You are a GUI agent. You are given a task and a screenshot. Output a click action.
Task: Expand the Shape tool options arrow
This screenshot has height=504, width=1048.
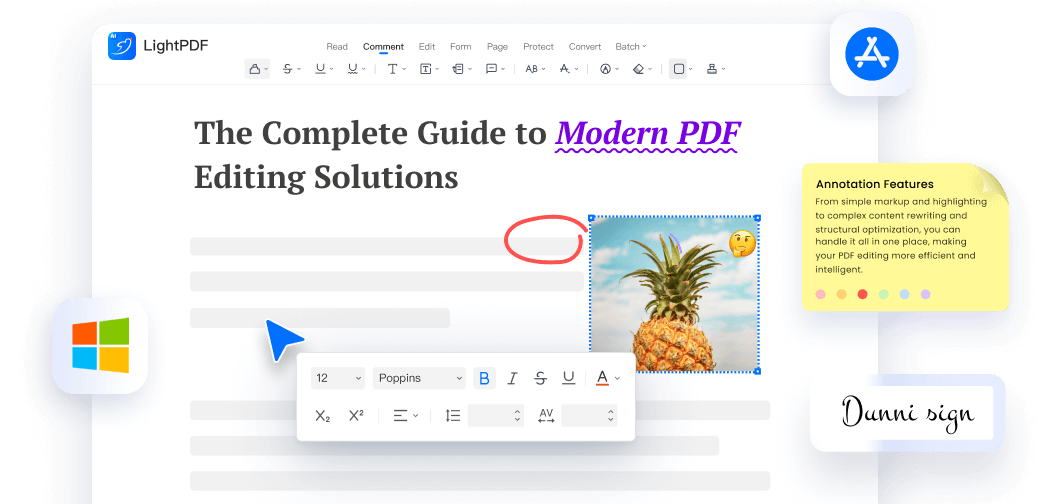click(690, 70)
